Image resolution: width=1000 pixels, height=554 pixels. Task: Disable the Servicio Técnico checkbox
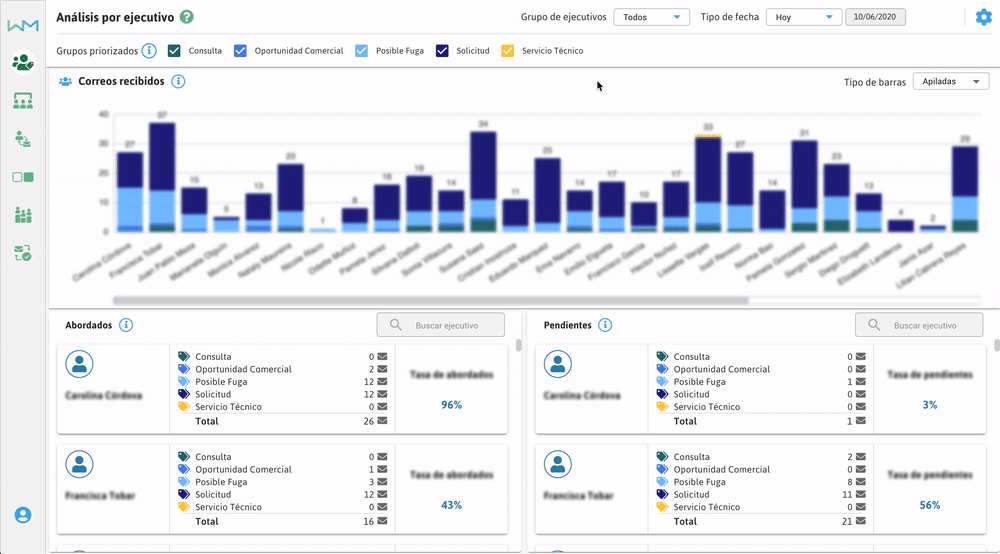click(507, 51)
